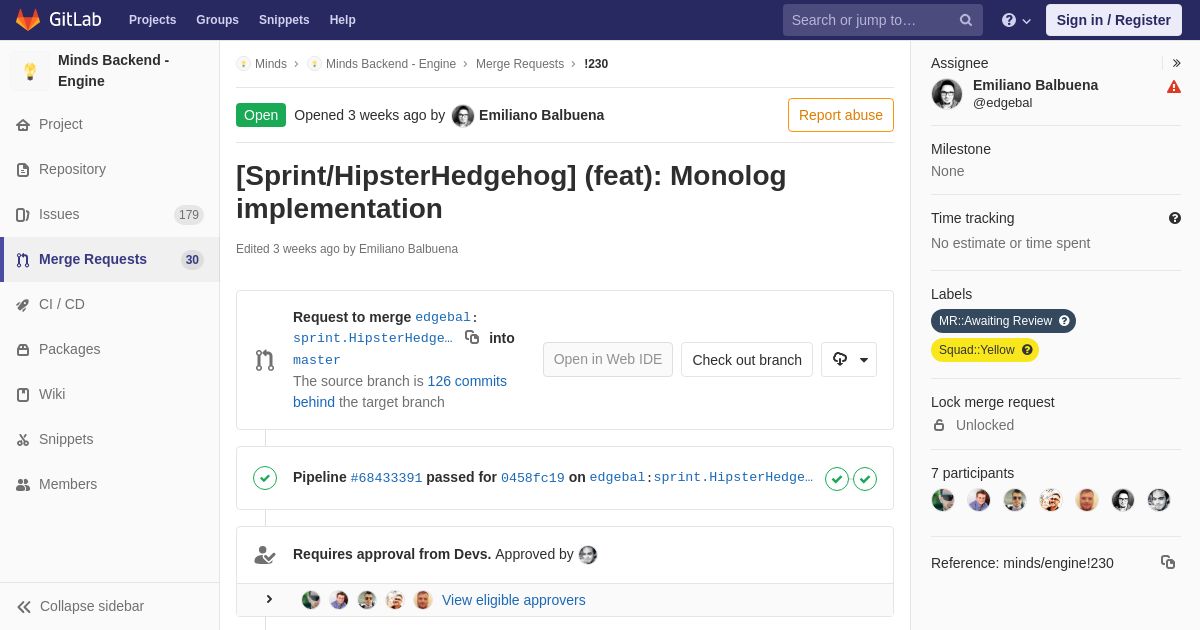Click assignee avatar in right sidebar
This screenshot has height=630, width=1200.
(947, 94)
